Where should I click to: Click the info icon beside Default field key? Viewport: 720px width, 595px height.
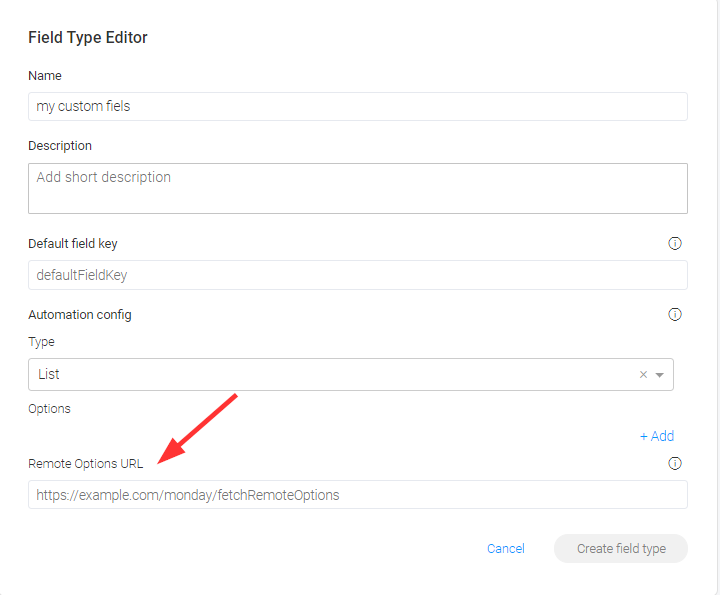coord(675,243)
